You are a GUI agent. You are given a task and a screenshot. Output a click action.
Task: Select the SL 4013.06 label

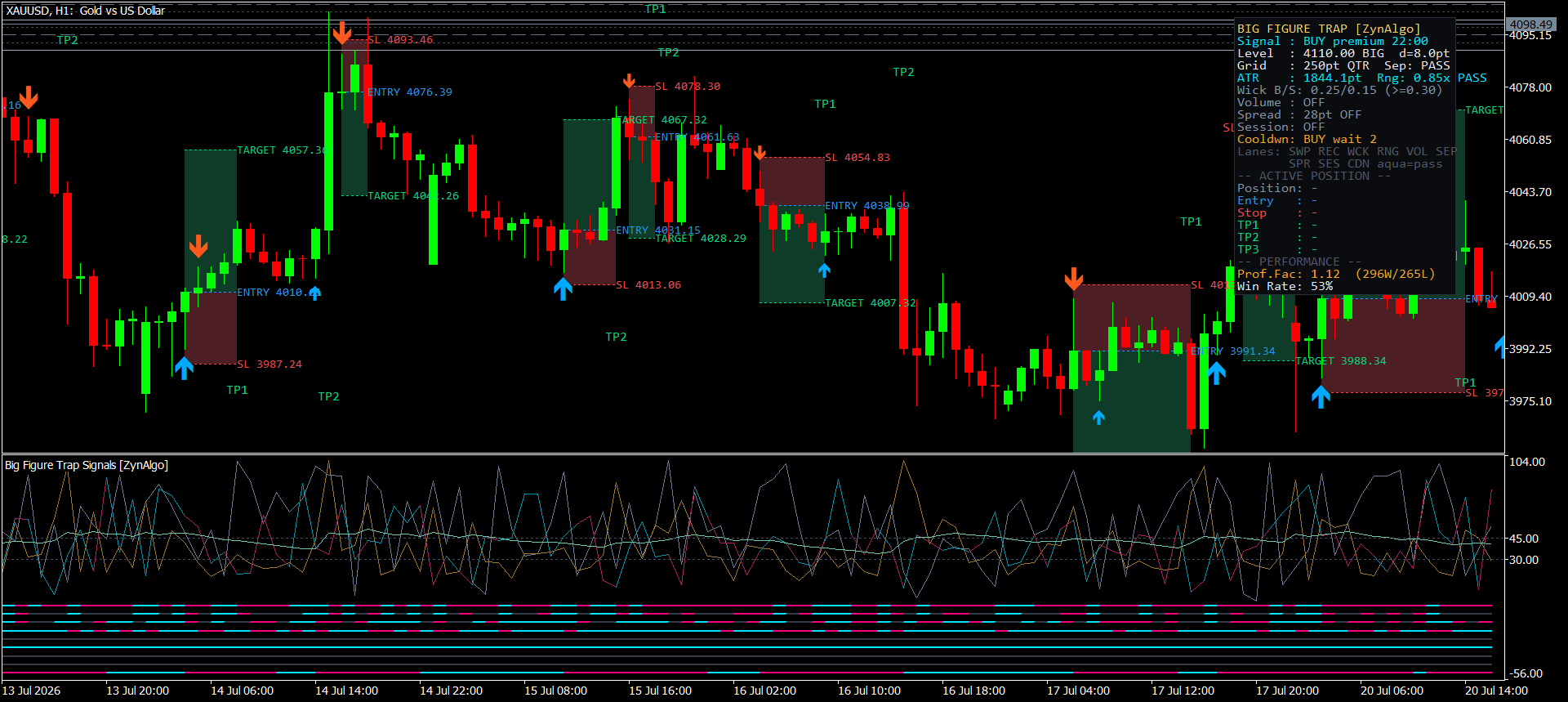click(x=648, y=285)
